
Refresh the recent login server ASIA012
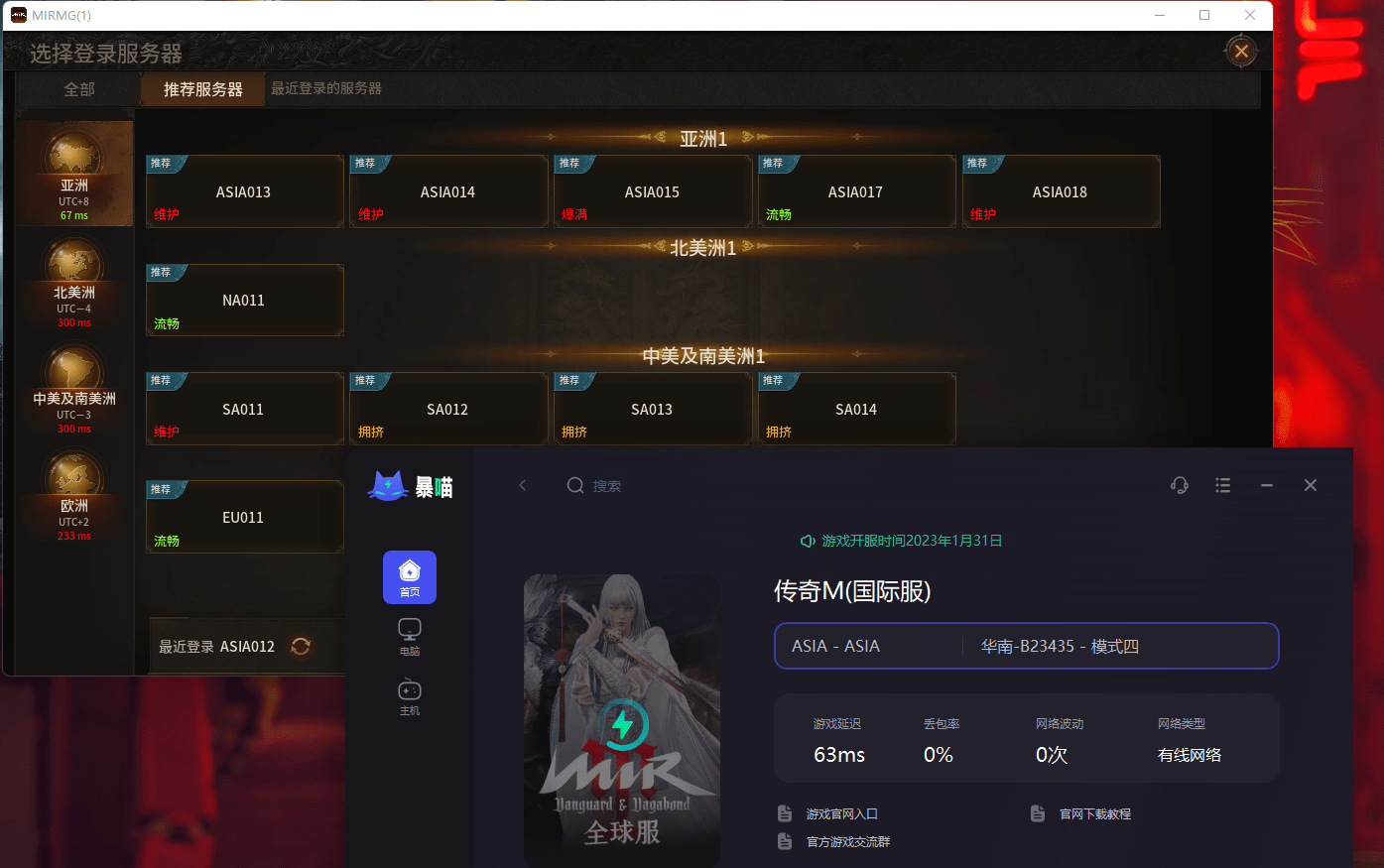[301, 646]
